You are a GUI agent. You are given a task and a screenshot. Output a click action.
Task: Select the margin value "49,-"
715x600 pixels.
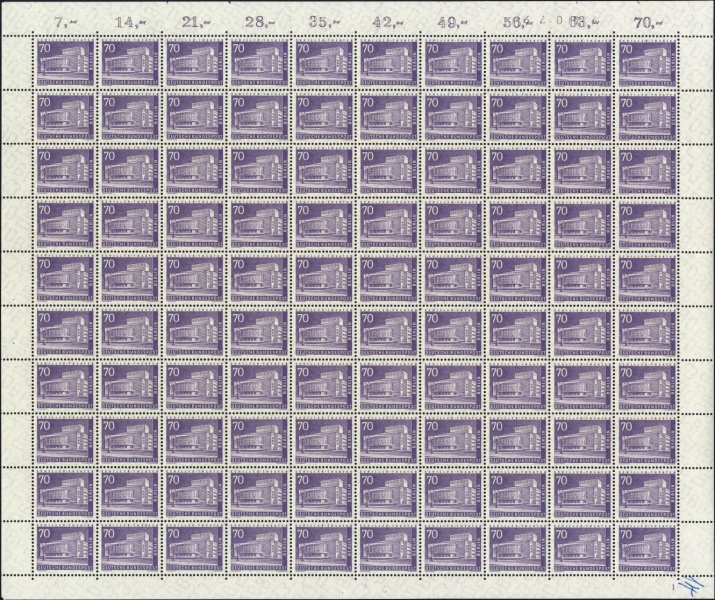tap(452, 22)
